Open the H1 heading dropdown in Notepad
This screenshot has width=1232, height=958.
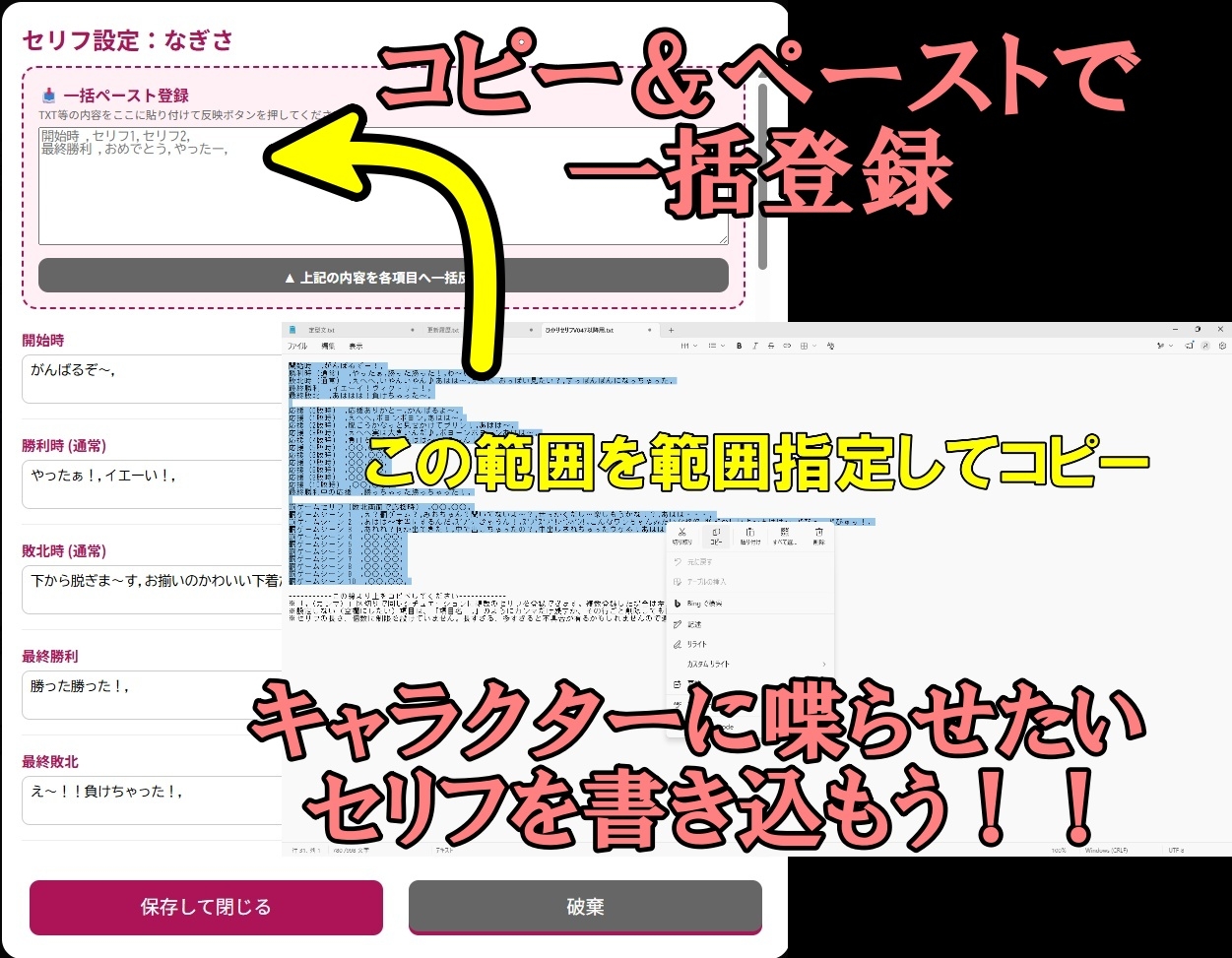coord(688,346)
